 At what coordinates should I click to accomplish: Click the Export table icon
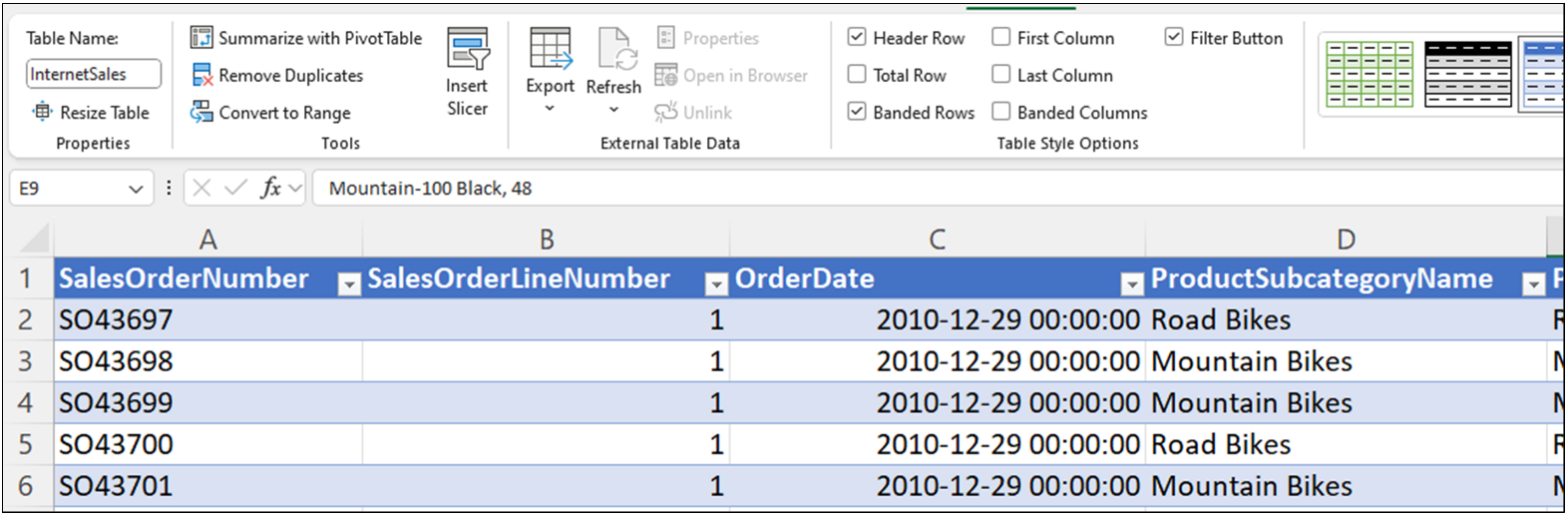pyautogui.click(x=551, y=49)
